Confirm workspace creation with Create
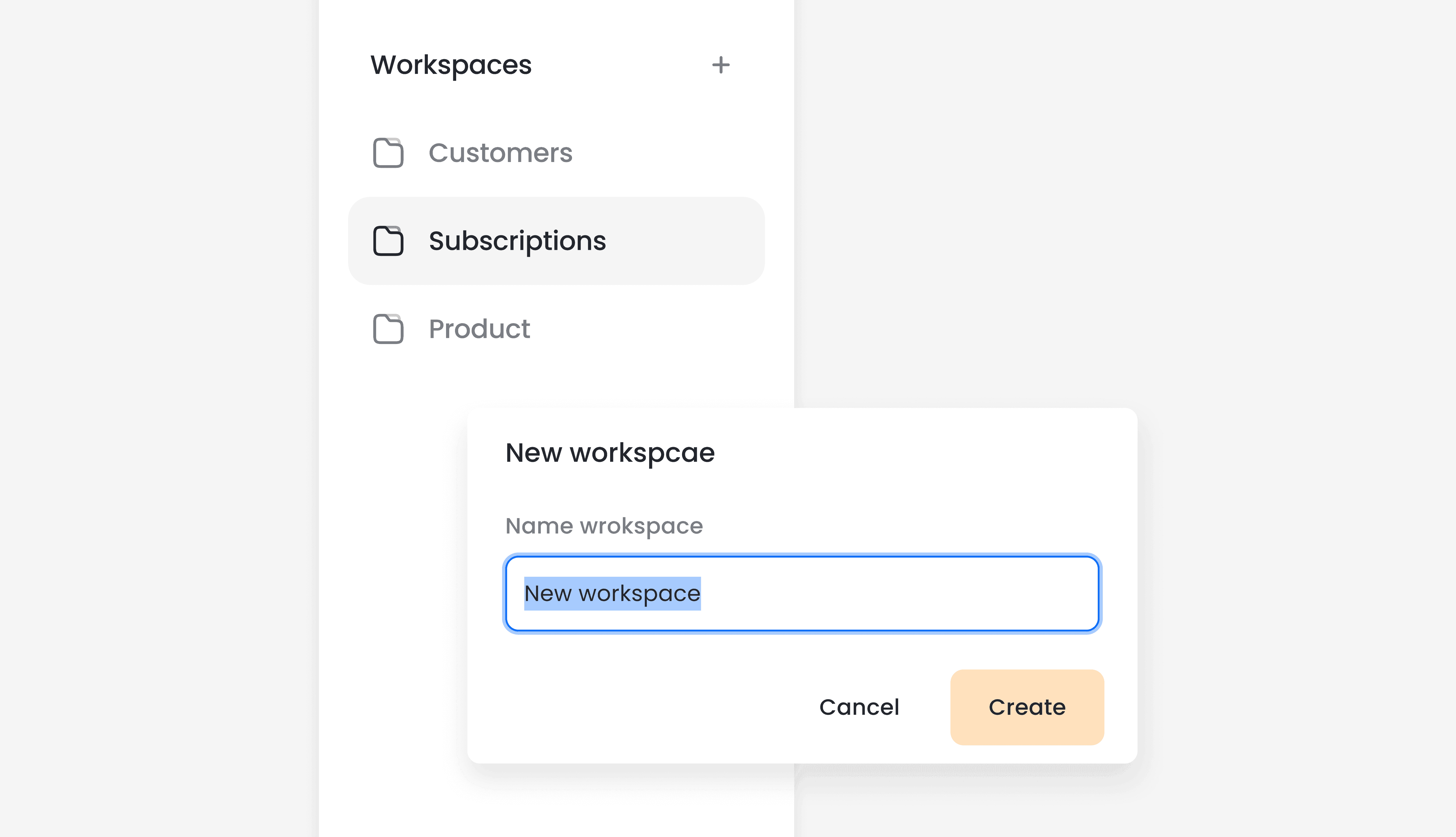The image size is (1456, 837). coord(1027,707)
